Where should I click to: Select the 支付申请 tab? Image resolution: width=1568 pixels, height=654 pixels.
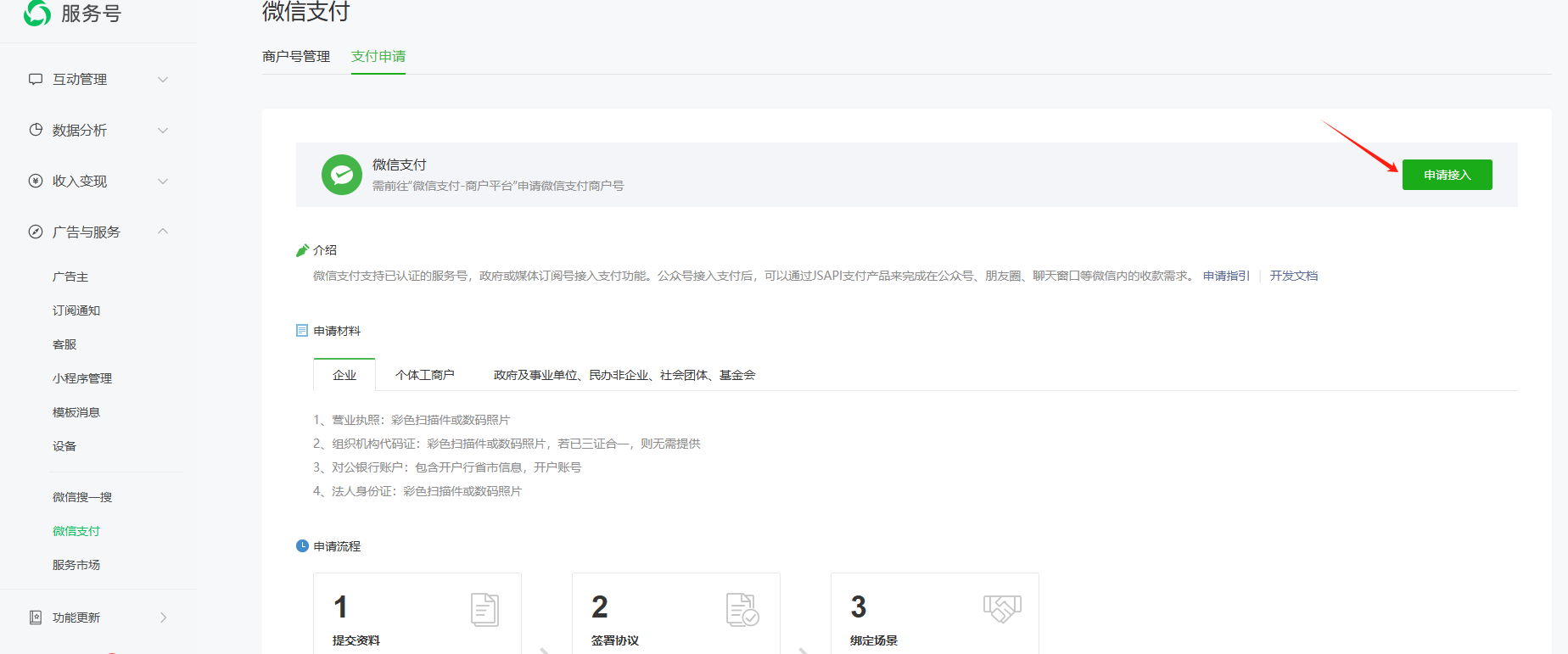[378, 56]
